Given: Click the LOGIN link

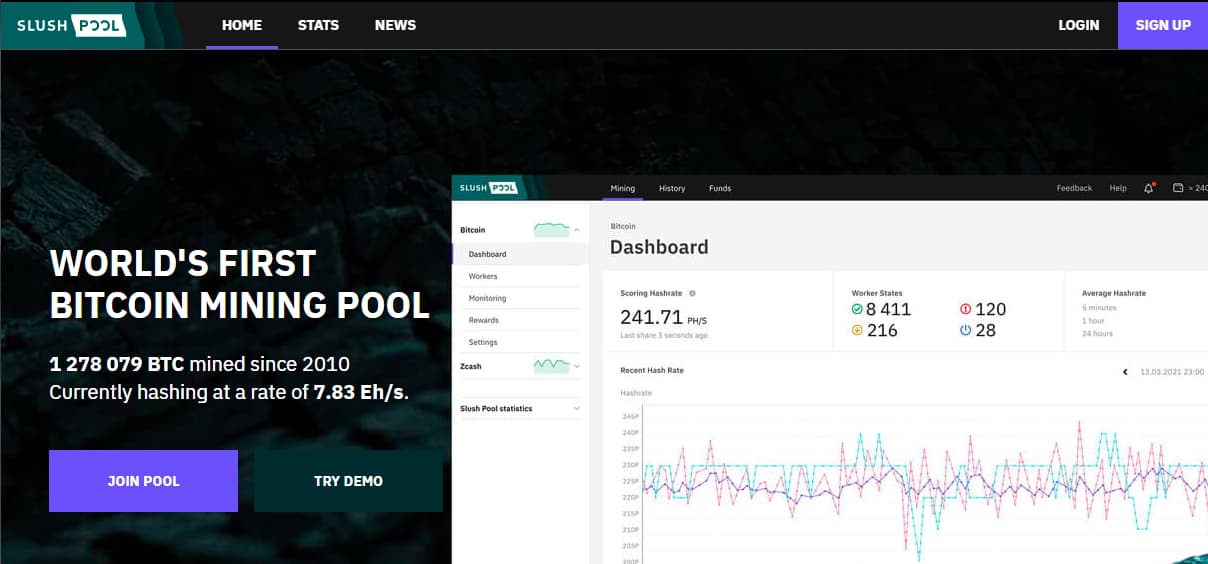Looking at the screenshot, I should point(1078,25).
